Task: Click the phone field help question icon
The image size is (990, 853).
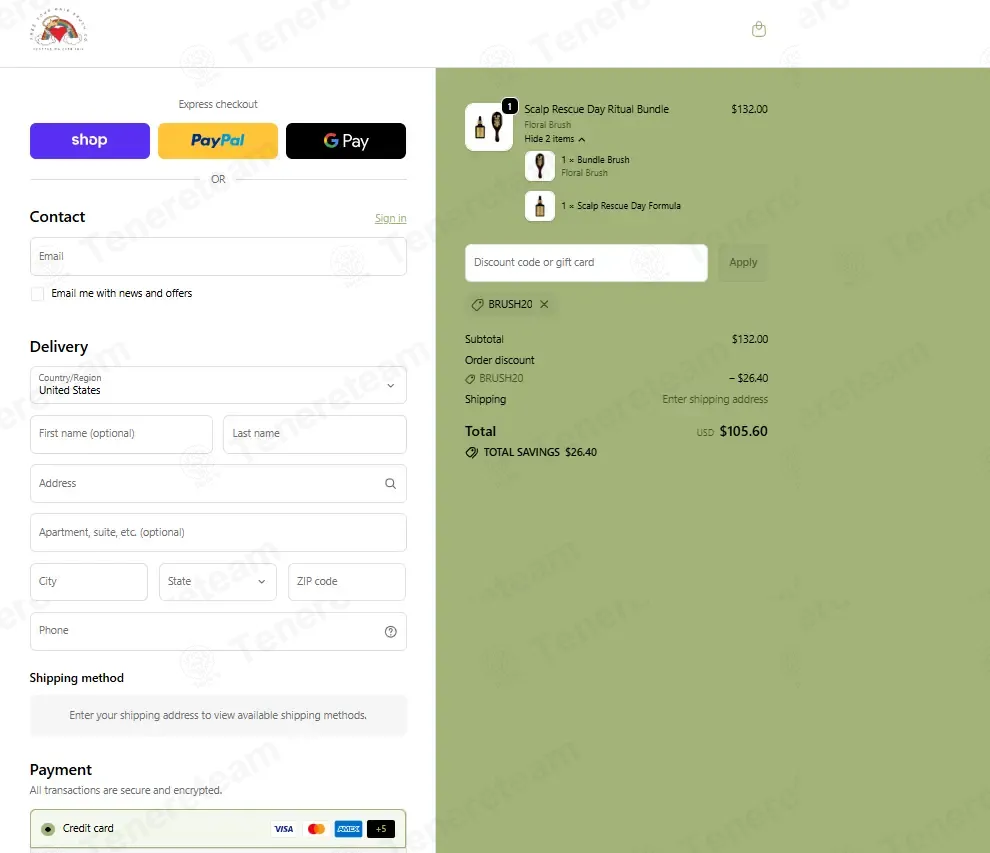Action: click(390, 631)
